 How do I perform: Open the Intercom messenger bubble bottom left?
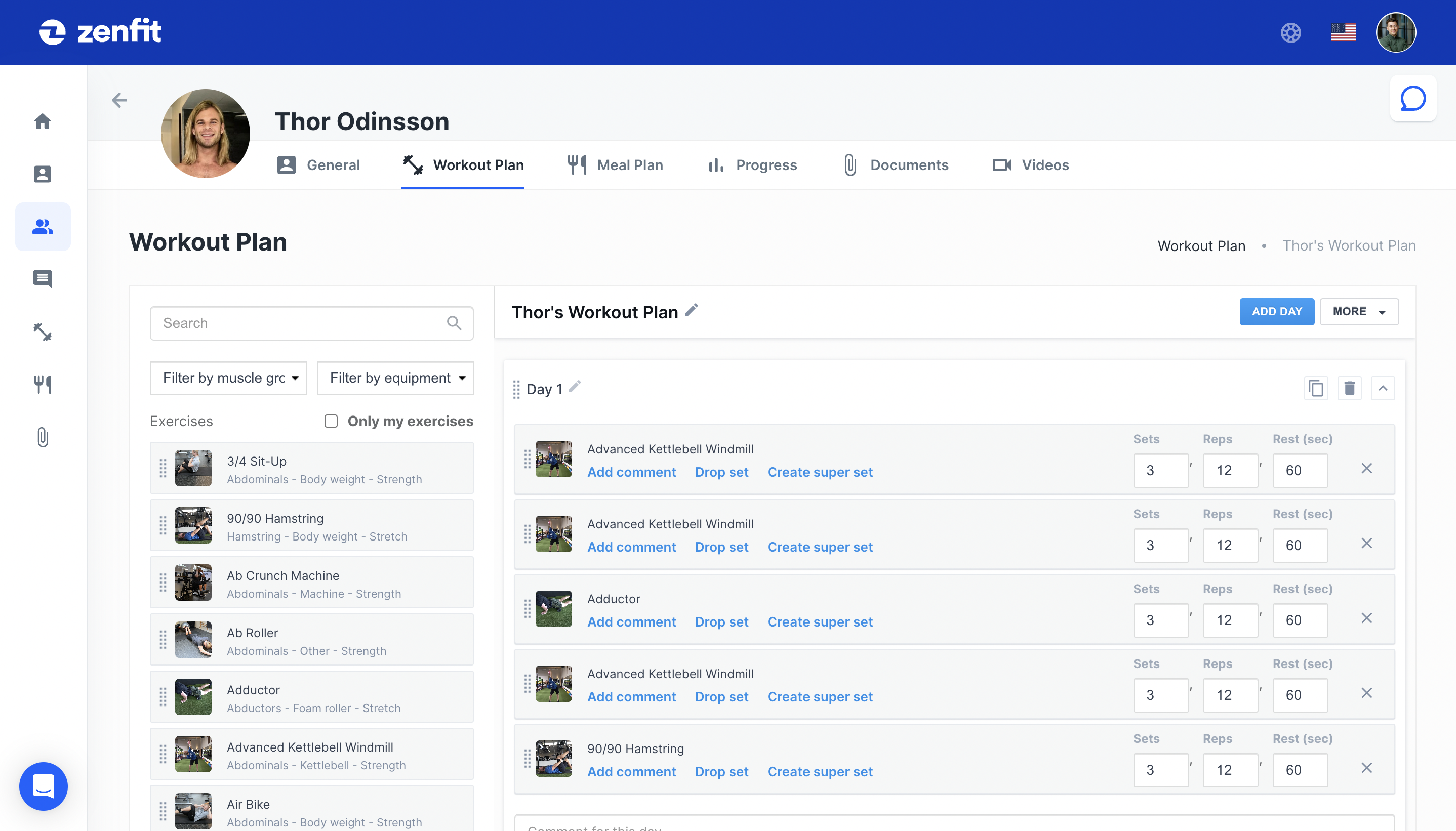[x=44, y=786]
